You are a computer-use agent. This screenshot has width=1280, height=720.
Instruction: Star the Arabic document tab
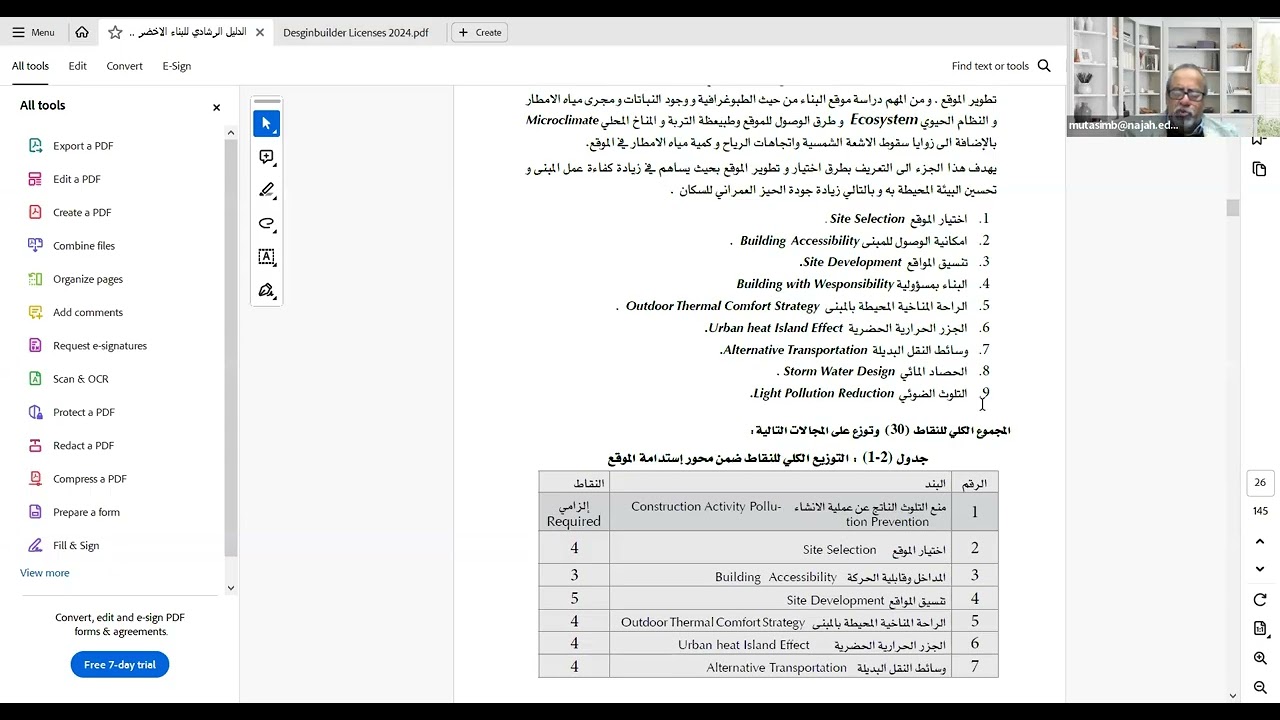[x=115, y=32]
